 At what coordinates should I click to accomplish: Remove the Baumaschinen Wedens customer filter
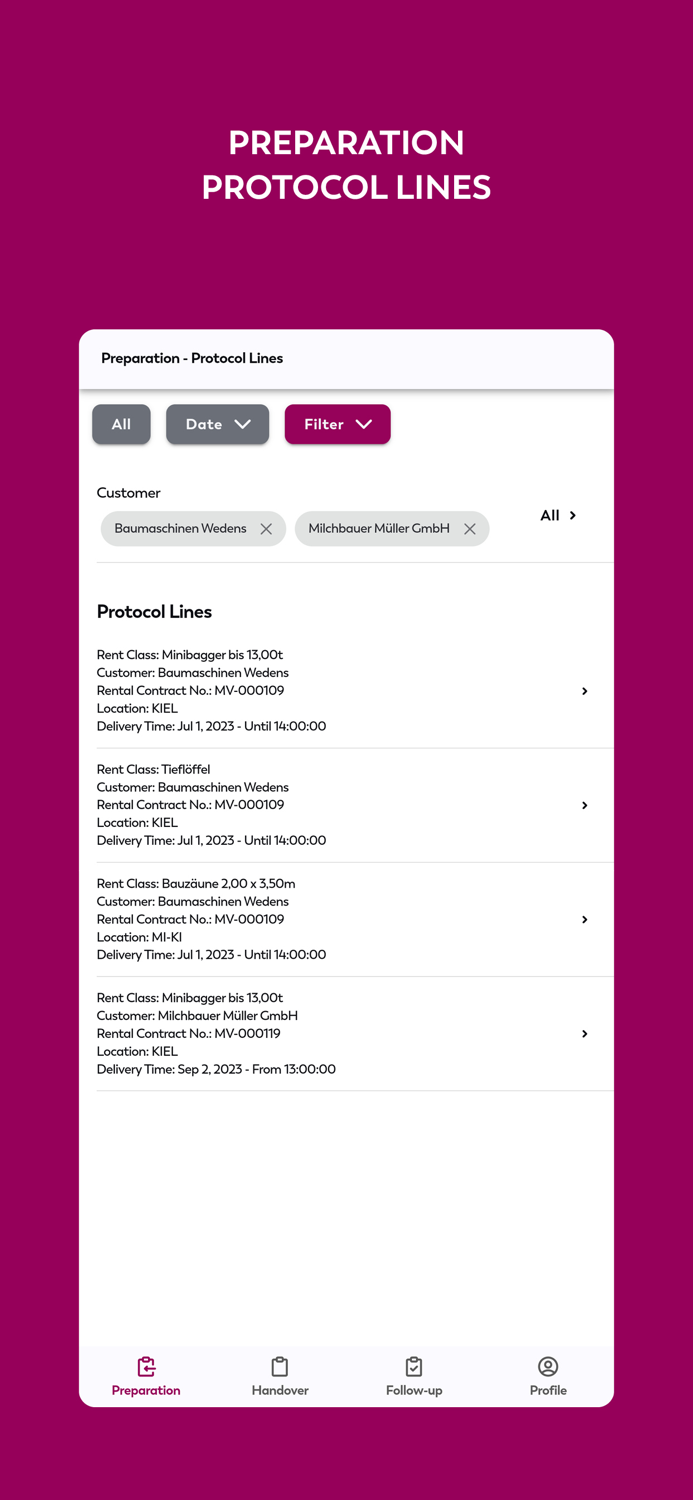coord(266,528)
